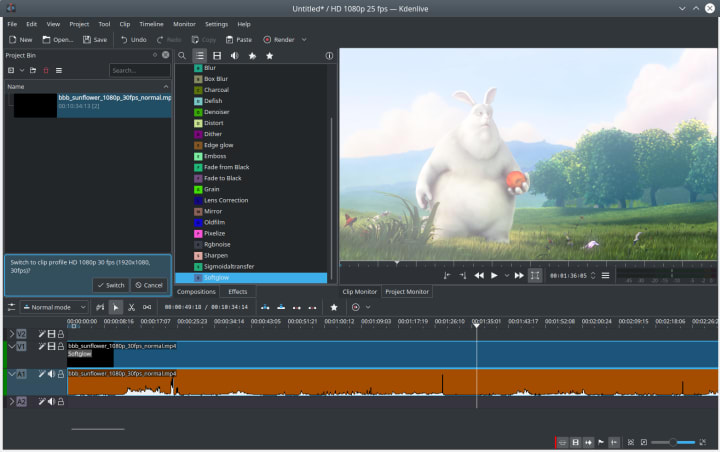720x452 pixels.
Task: Toggle lock on track V1
Action: pos(60,346)
